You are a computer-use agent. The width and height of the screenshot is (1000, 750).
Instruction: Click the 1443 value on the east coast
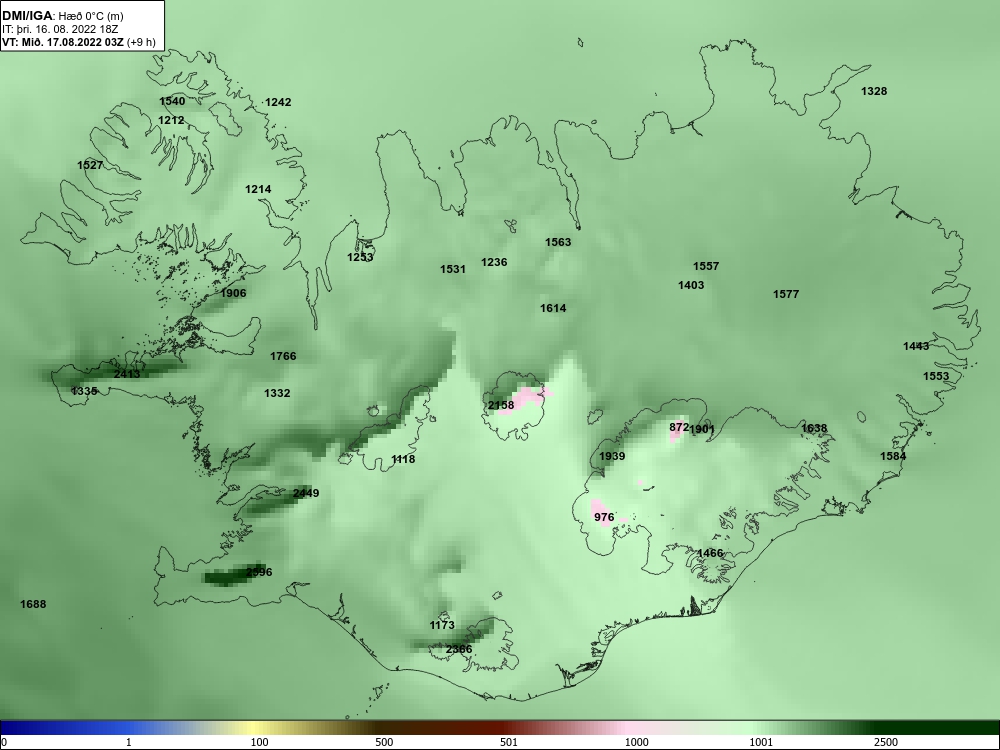point(916,346)
